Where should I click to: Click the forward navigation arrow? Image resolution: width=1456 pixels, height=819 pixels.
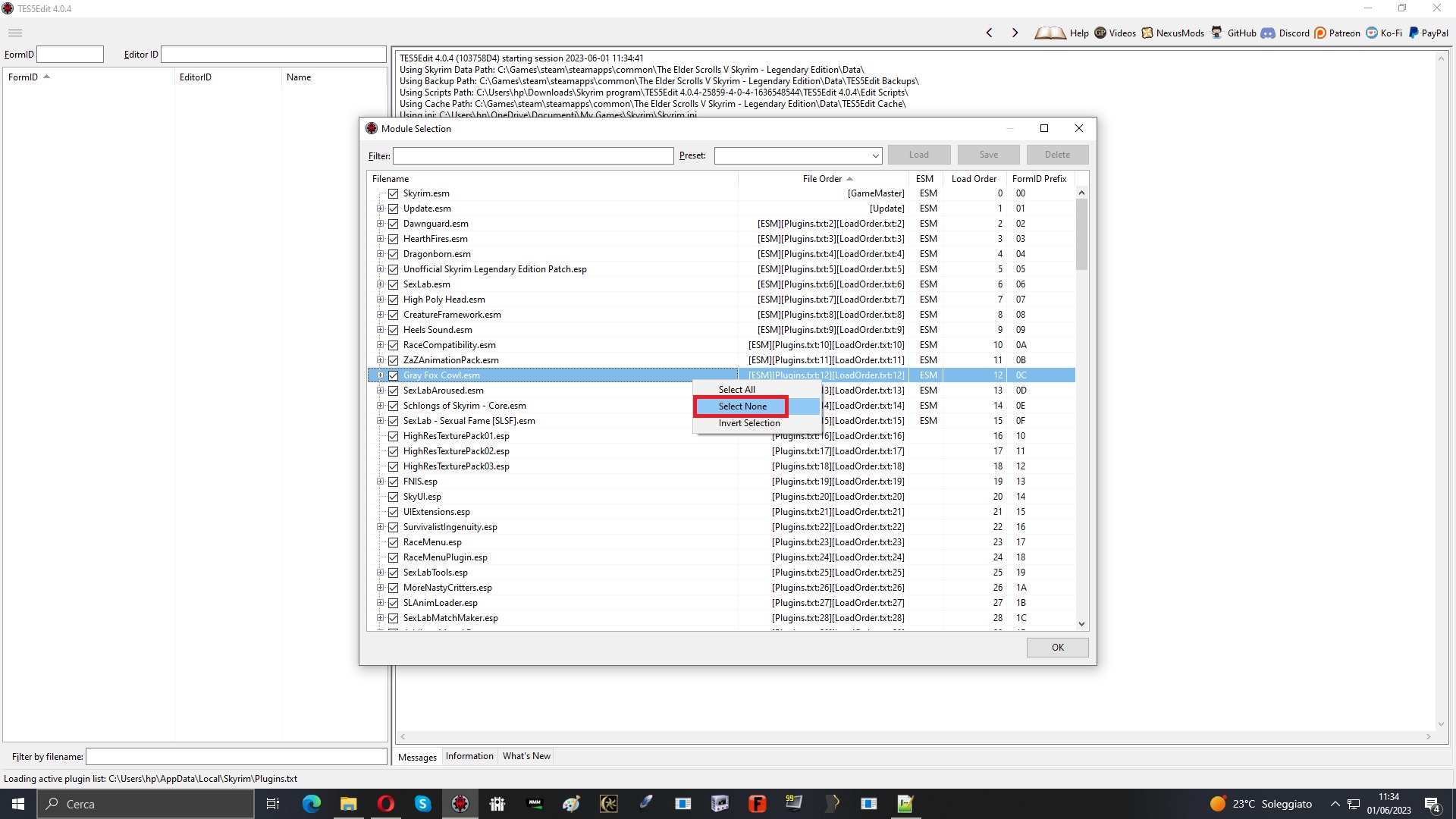pyautogui.click(x=1015, y=33)
